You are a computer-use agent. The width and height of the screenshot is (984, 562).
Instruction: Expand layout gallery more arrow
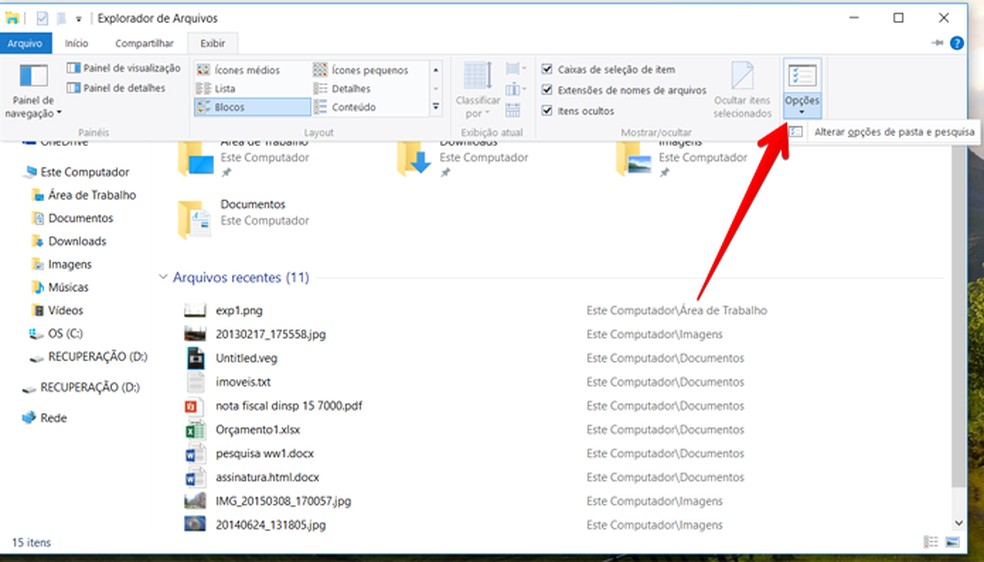(x=436, y=107)
